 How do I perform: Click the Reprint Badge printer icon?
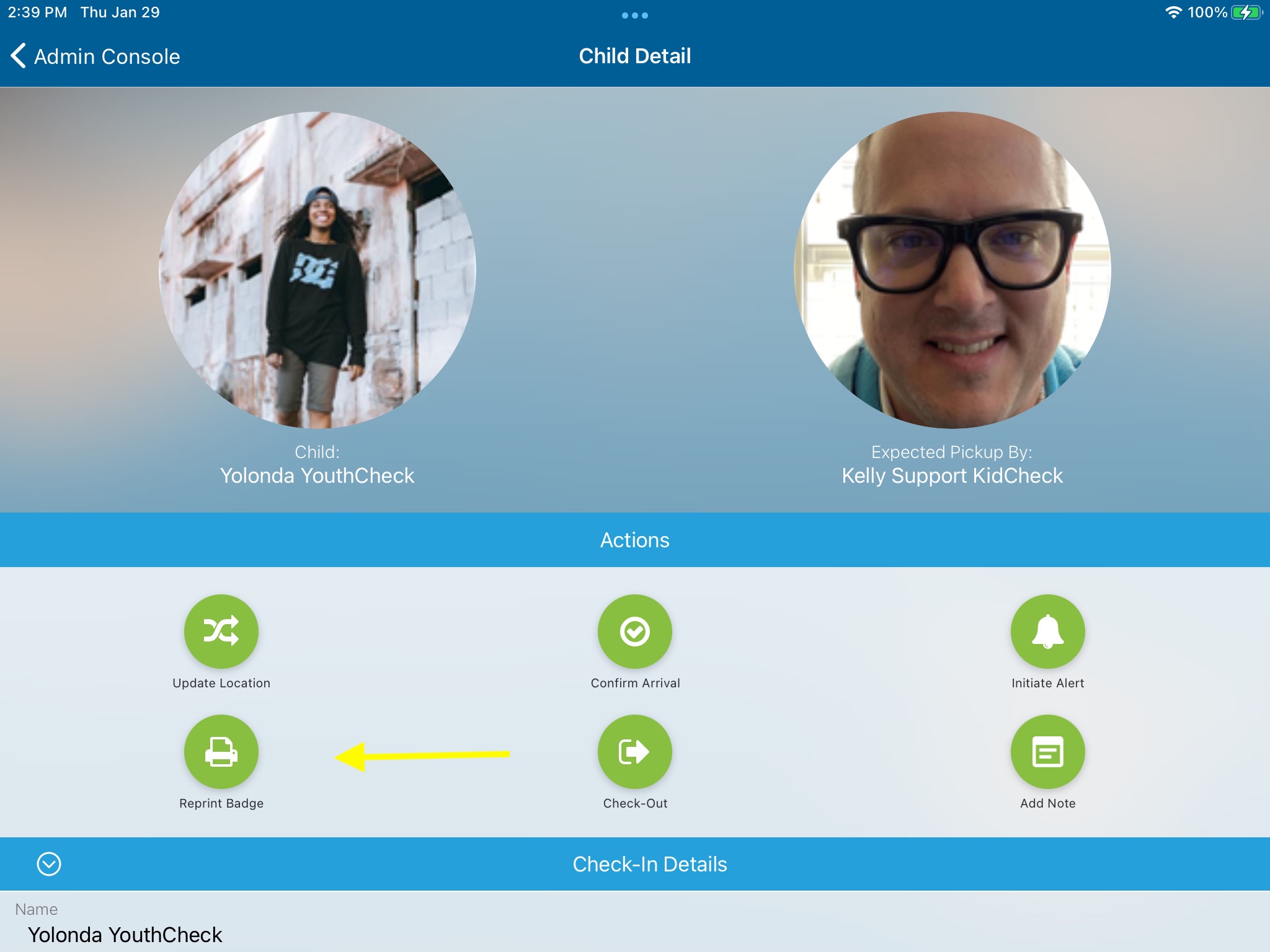tap(221, 751)
